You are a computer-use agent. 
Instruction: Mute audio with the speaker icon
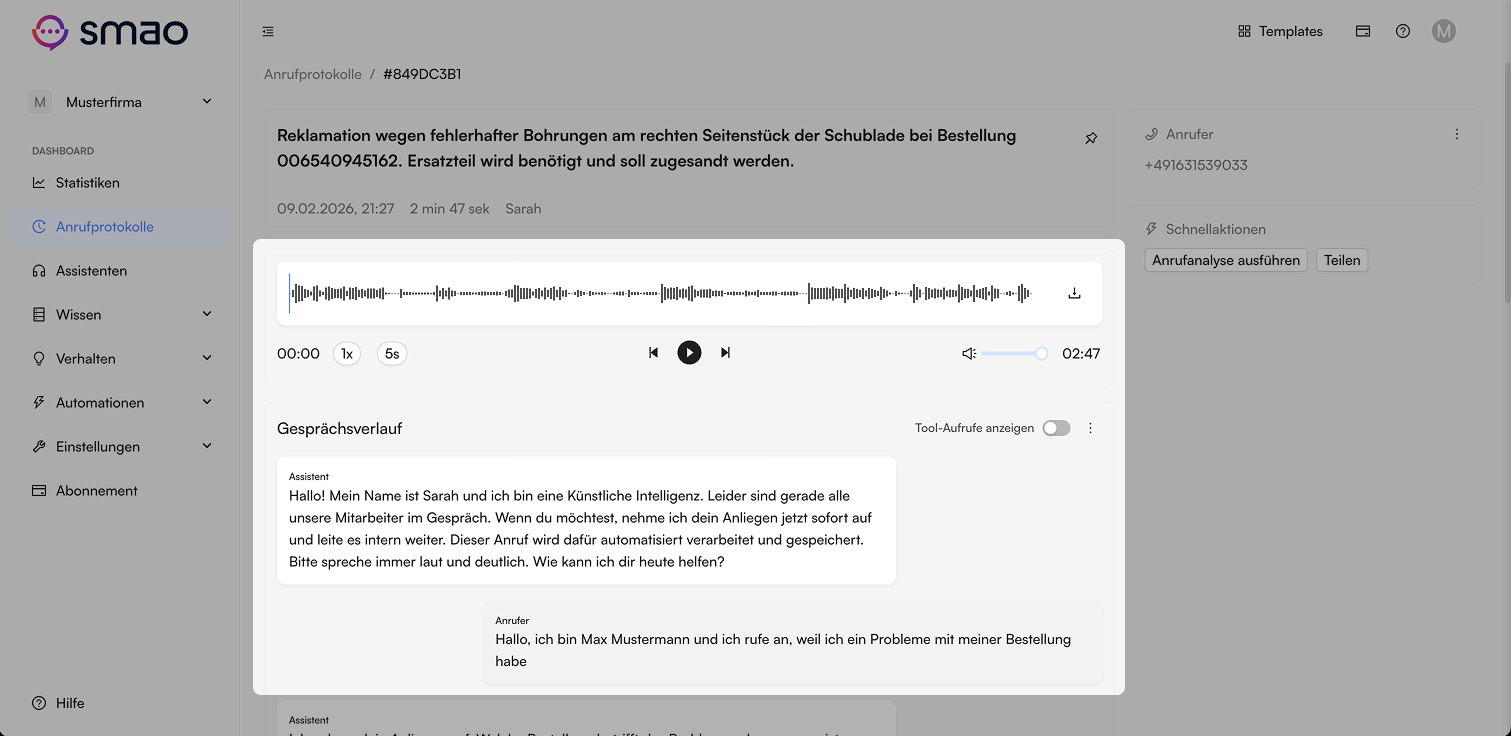pos(968,353)
